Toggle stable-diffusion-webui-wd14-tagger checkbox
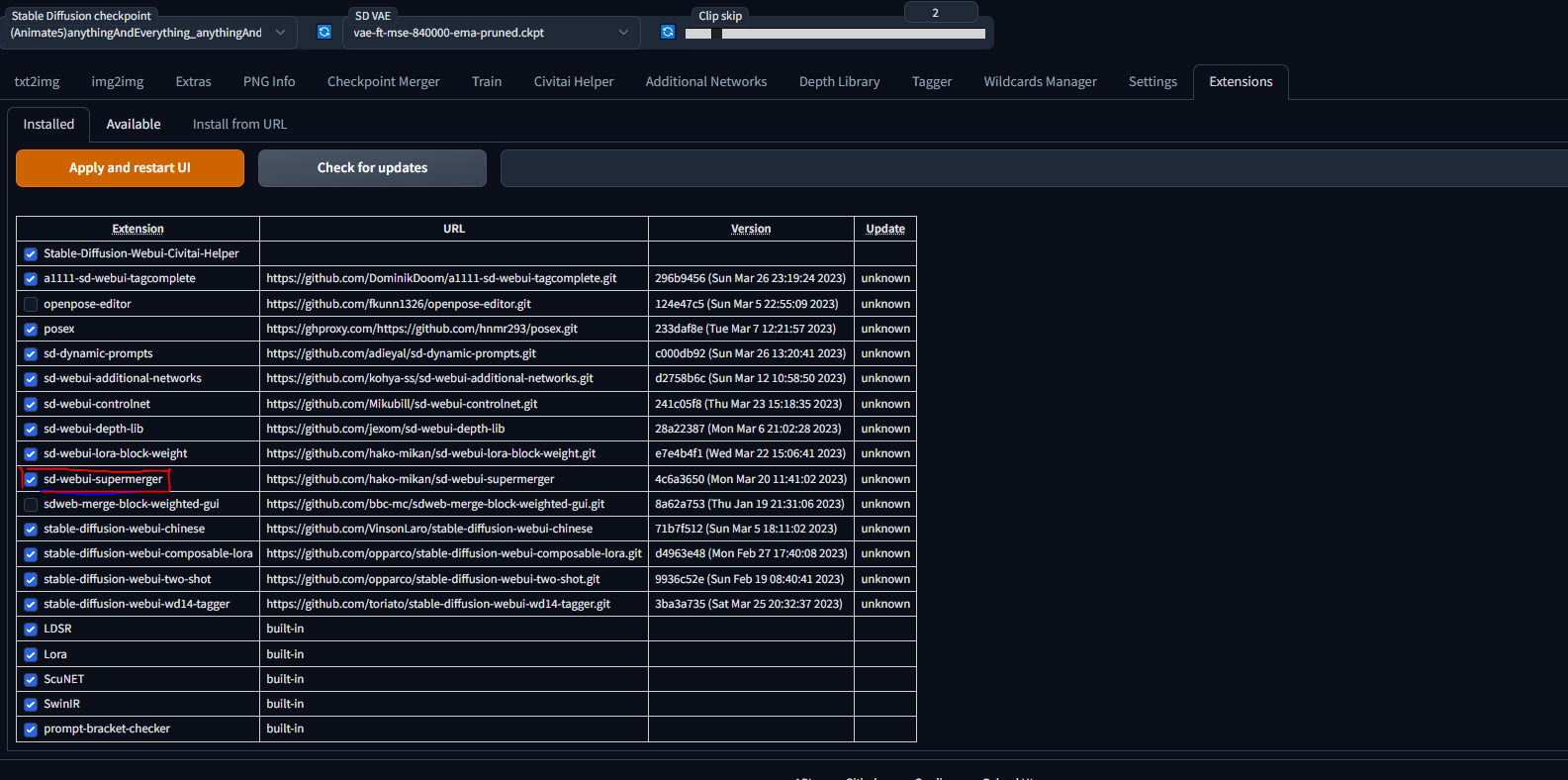 pyautogui.click(x=31, y=605)
